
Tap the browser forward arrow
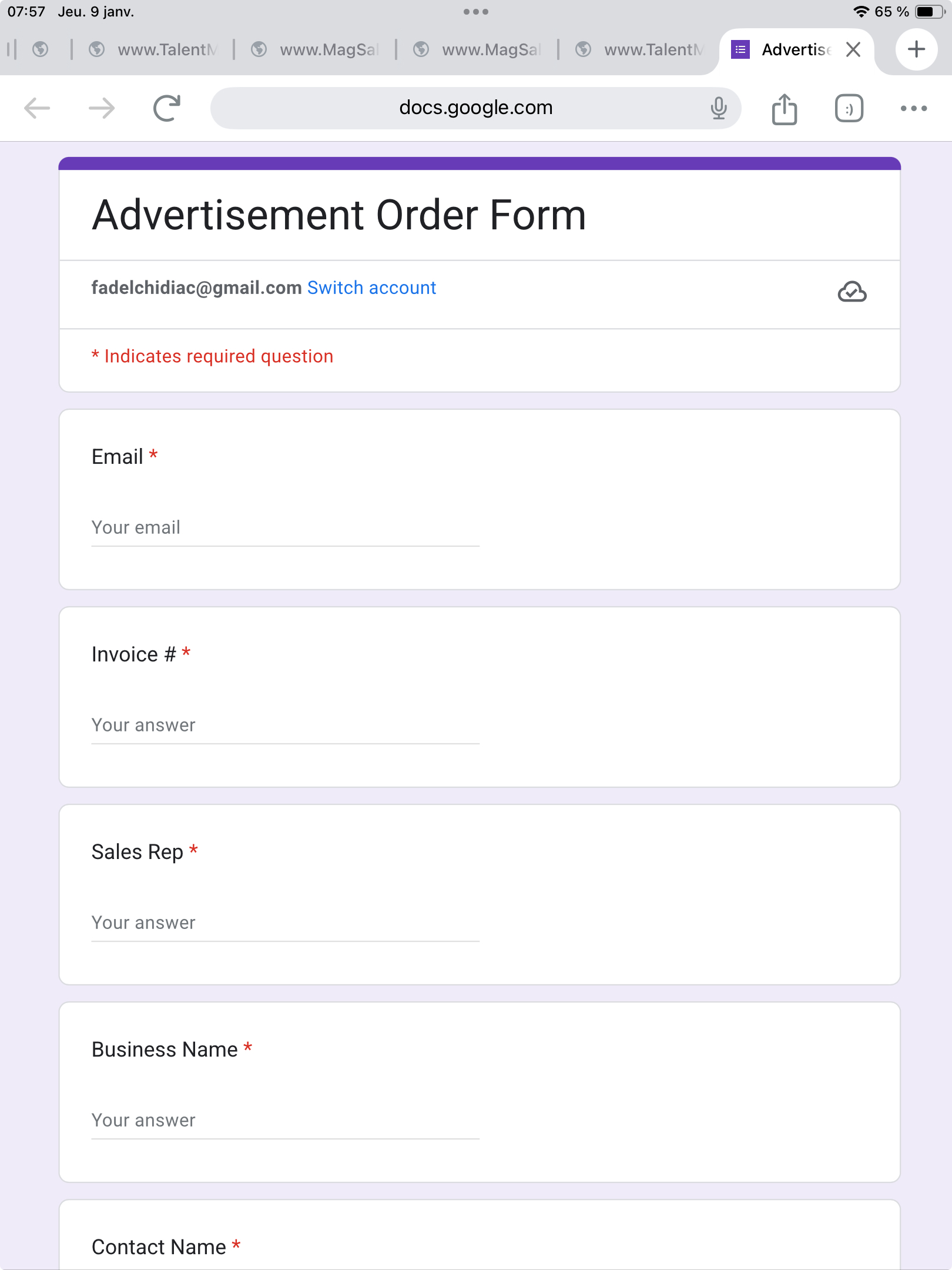click(x=102, y=108)
